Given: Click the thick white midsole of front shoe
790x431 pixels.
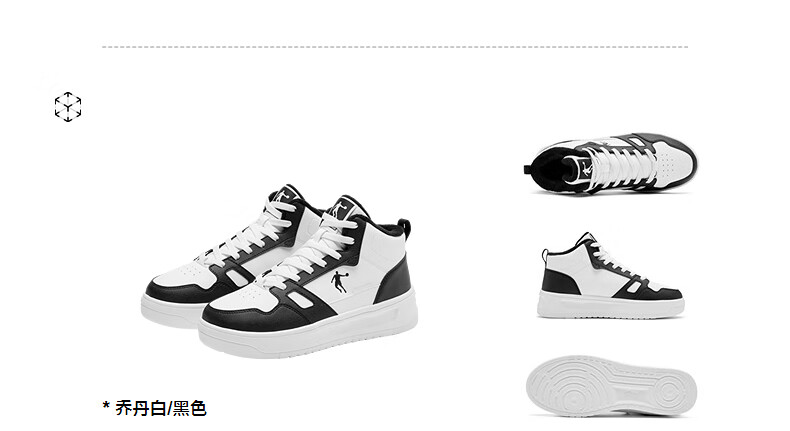Looking at the screenshot, I should point(308,330).
